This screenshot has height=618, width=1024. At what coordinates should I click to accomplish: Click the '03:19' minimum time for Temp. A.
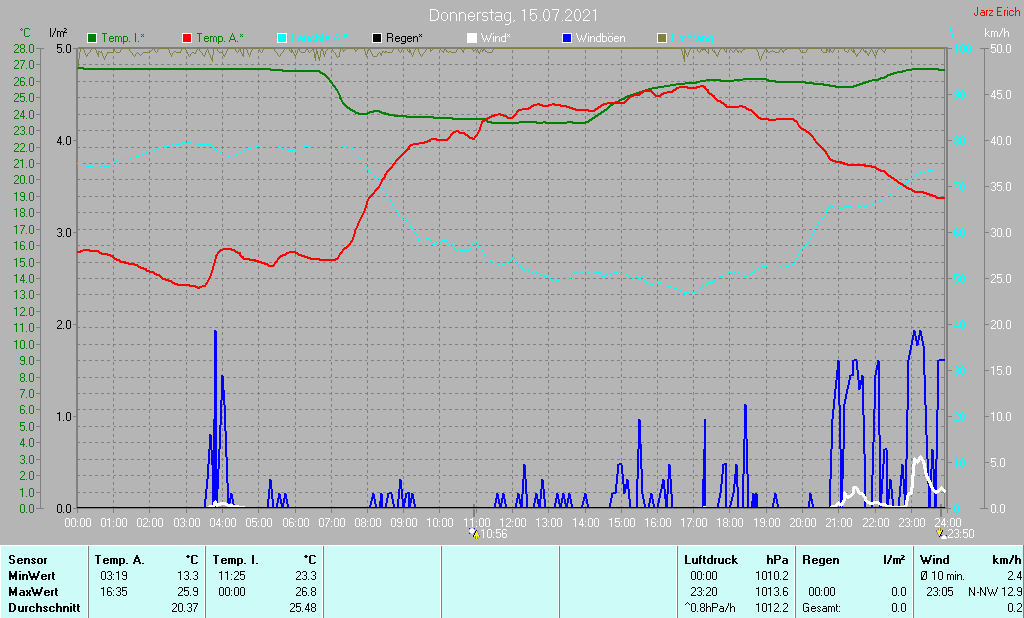point(114,576)
